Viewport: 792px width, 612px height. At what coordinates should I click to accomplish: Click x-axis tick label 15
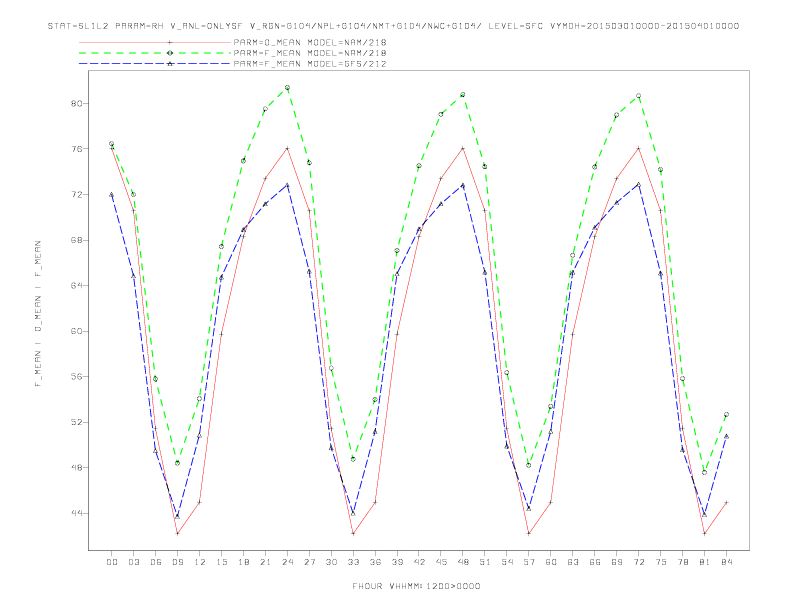[x=222, y=562]
